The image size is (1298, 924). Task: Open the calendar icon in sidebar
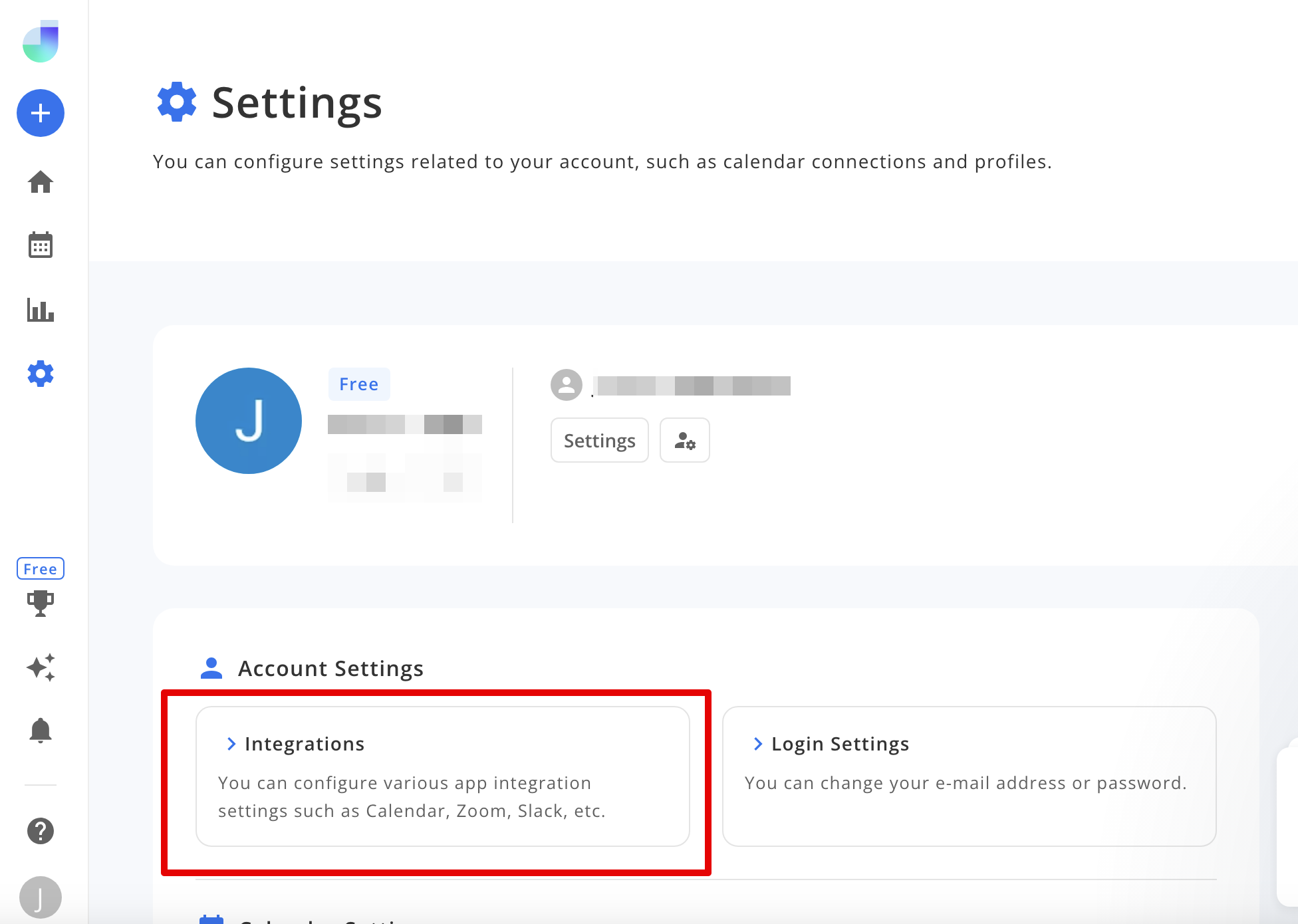tap(41, 245)
